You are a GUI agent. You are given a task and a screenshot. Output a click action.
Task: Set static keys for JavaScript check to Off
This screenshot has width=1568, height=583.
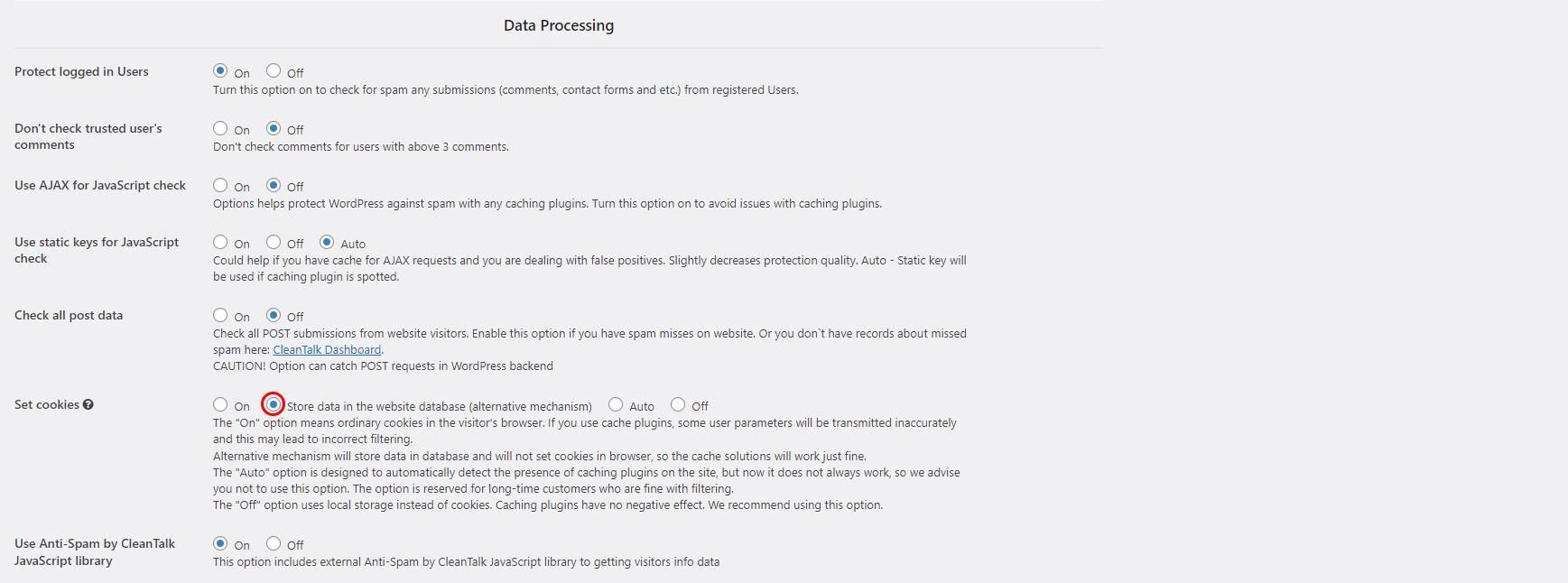click(274, 242)
